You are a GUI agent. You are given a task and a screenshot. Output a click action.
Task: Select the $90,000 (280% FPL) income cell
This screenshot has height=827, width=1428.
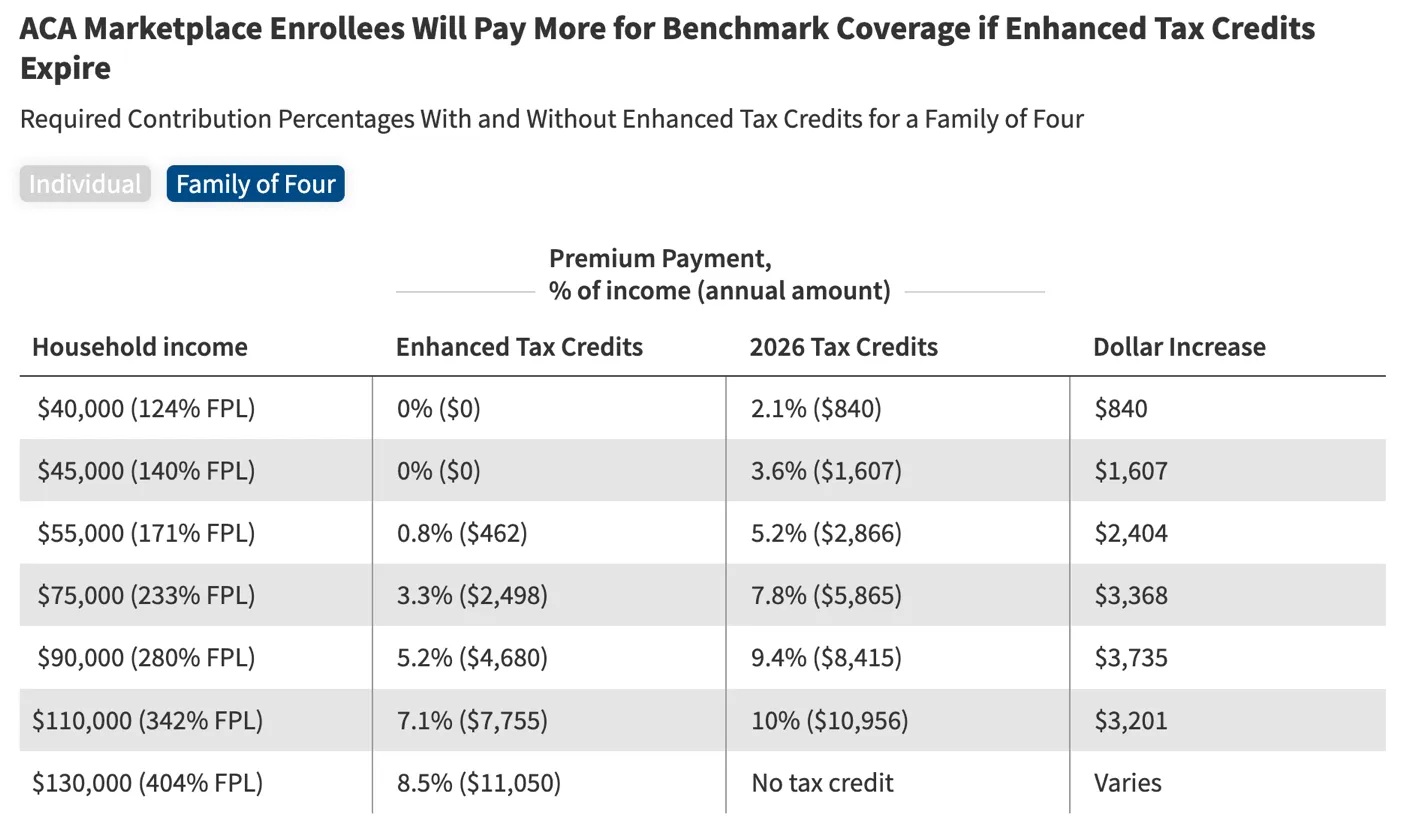point(146,657)
